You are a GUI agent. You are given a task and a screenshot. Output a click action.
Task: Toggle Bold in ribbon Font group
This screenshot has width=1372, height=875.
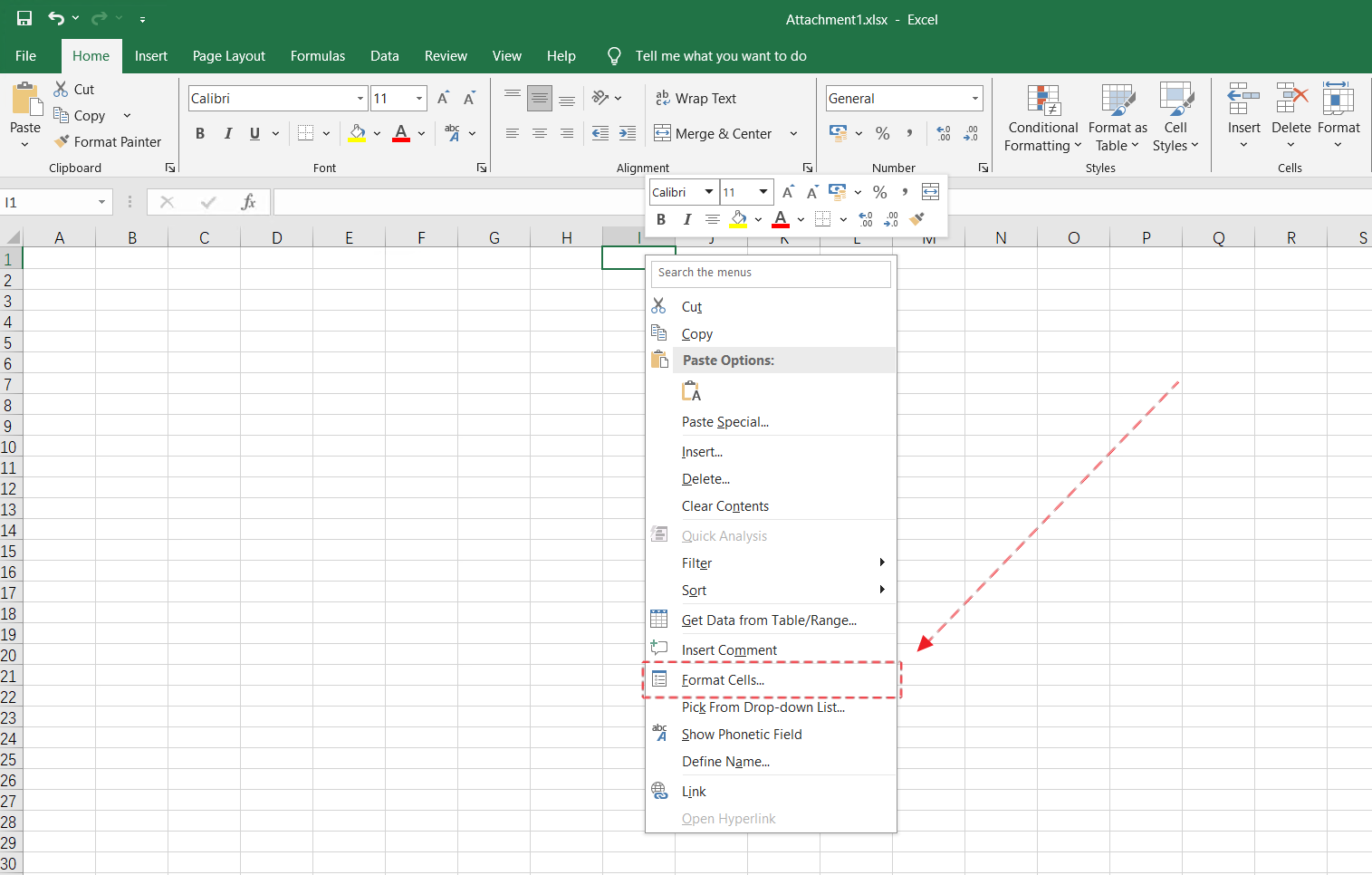point(200,133)
